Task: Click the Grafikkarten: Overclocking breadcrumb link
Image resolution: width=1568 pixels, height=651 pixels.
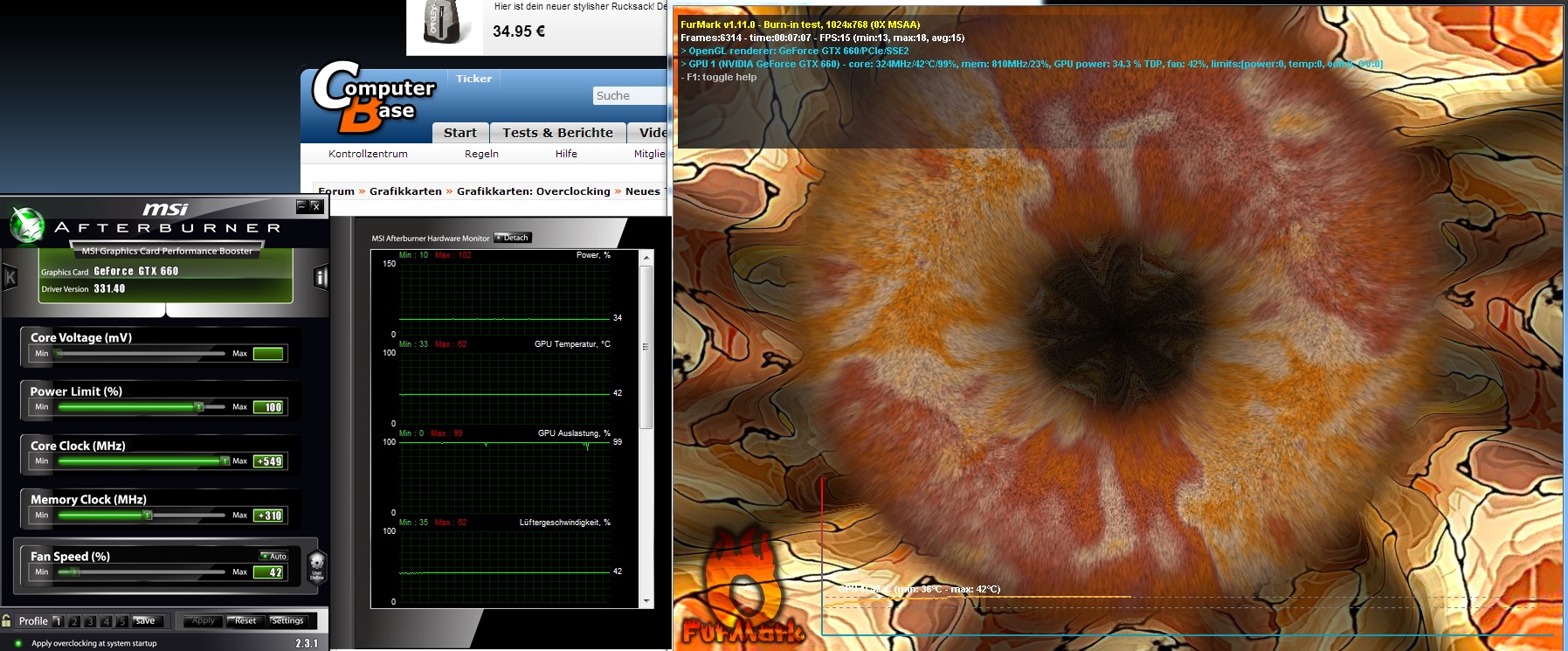Action: pyautogui.click(x=534, y=191)
